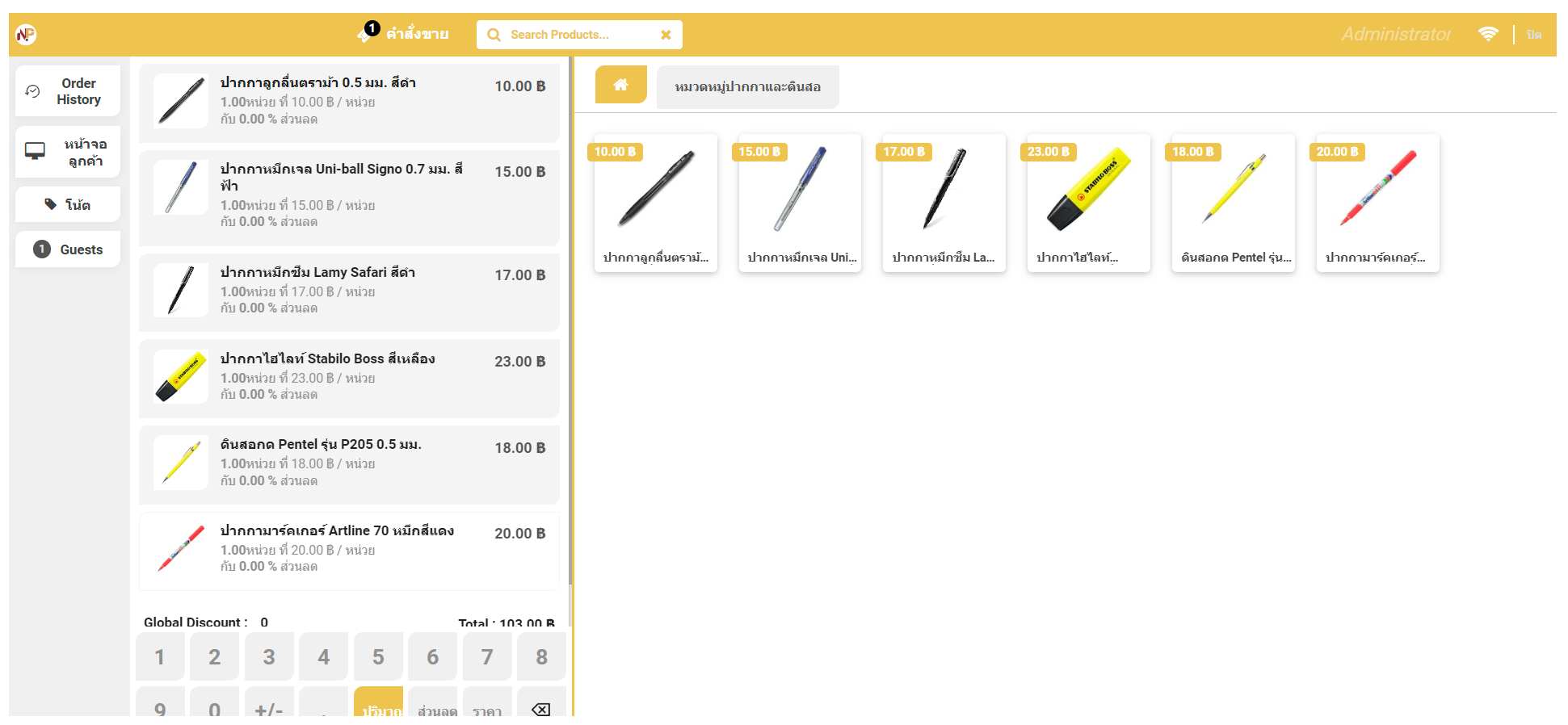Screen dimensions: 1568x725
Task: Tap numpad key 6
Action: pos(432,656)
